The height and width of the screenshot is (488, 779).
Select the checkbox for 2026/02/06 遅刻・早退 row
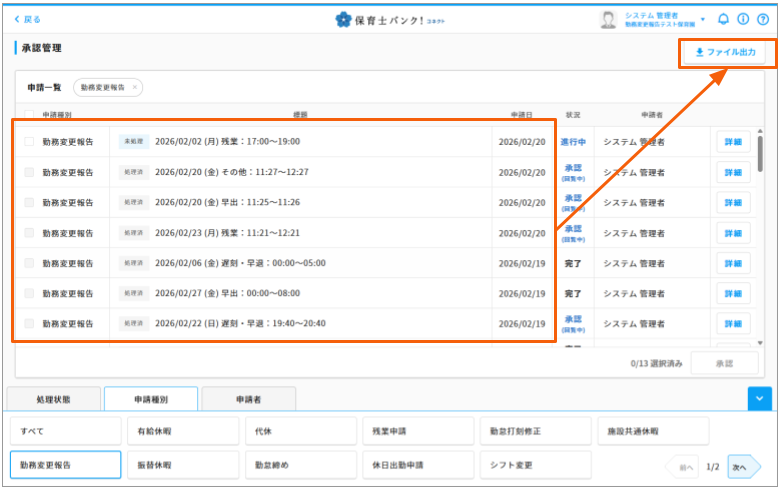click(x=29, y=263)
